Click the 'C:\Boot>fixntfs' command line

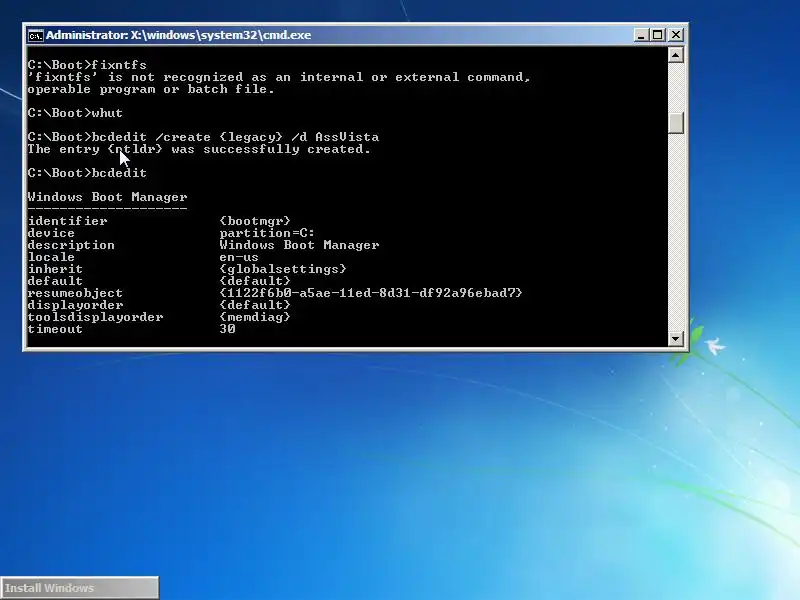tap(87, 65)
